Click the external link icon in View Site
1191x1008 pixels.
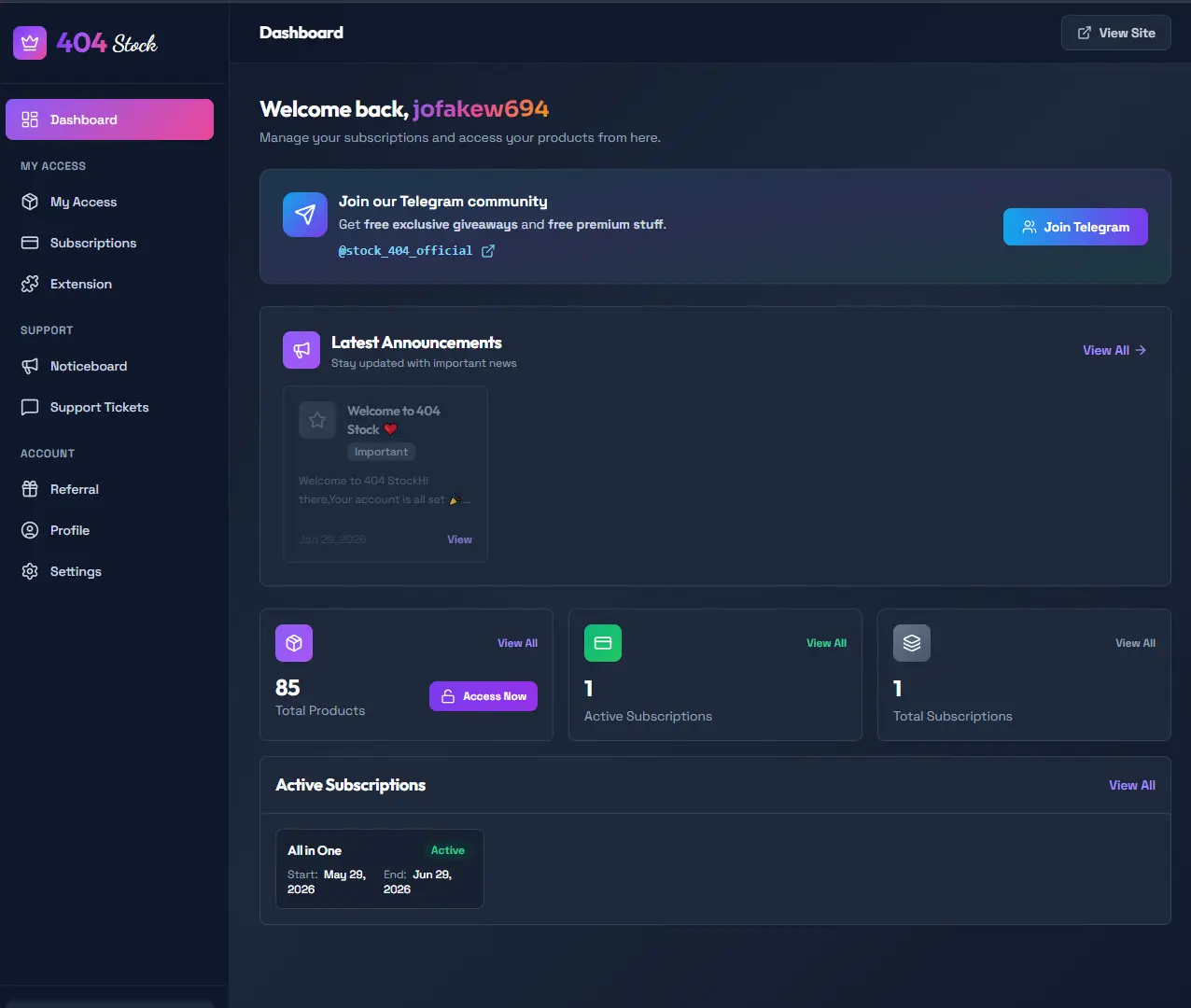(1085, 33)
